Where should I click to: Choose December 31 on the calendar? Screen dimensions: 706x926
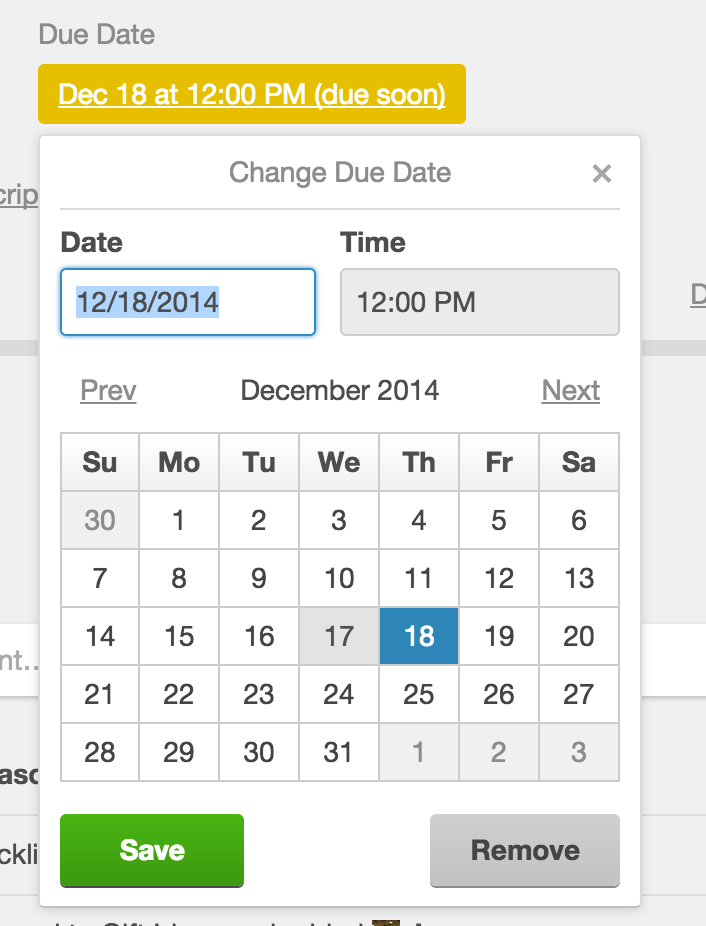click(338, 752)
